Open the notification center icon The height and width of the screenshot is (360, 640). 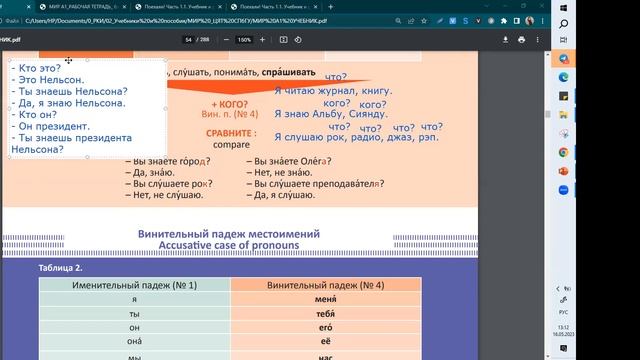click(564, 348)
